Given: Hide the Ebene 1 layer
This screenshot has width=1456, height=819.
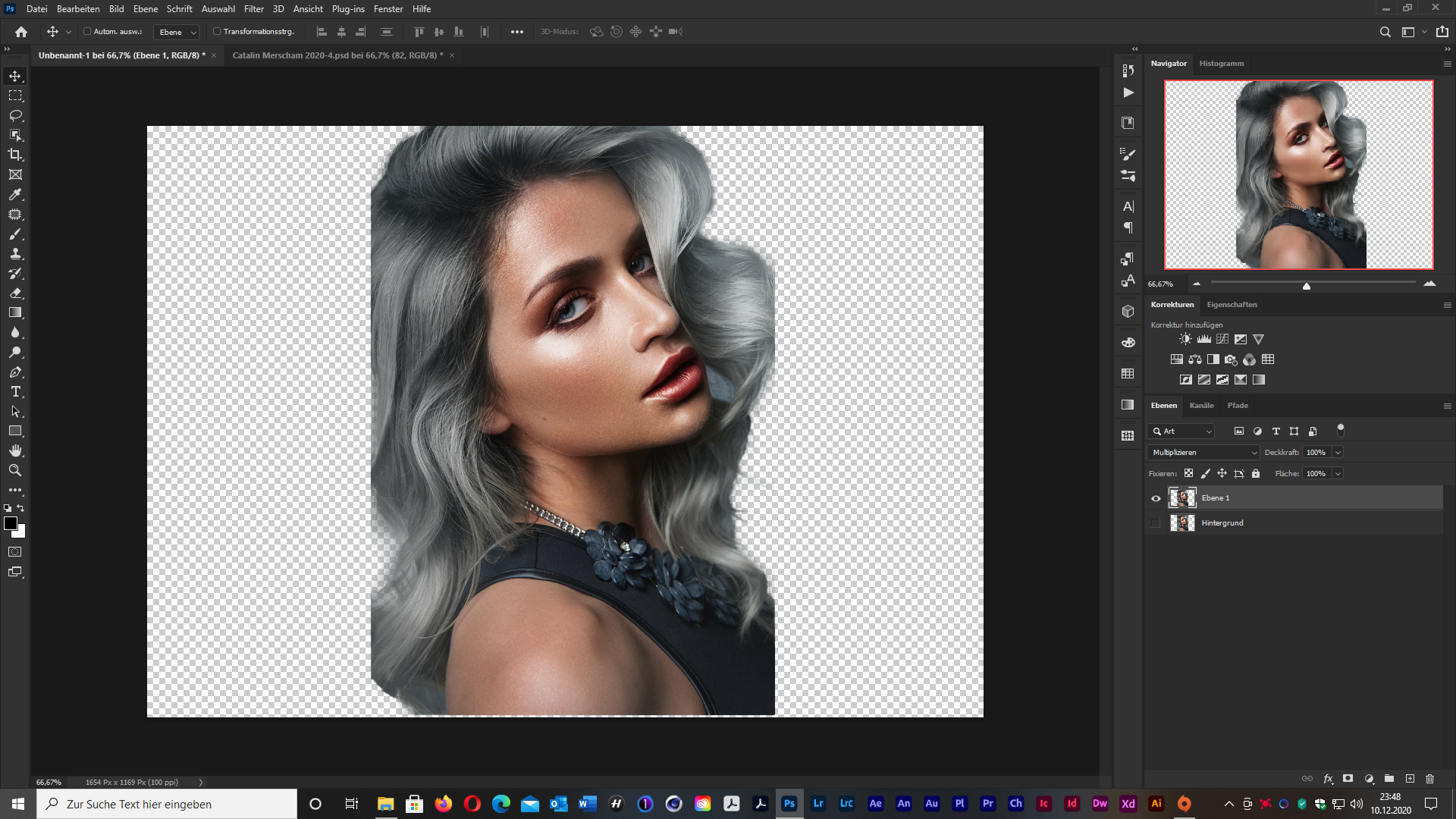Looking at the screenshot, I should (x=1156, y=498).
